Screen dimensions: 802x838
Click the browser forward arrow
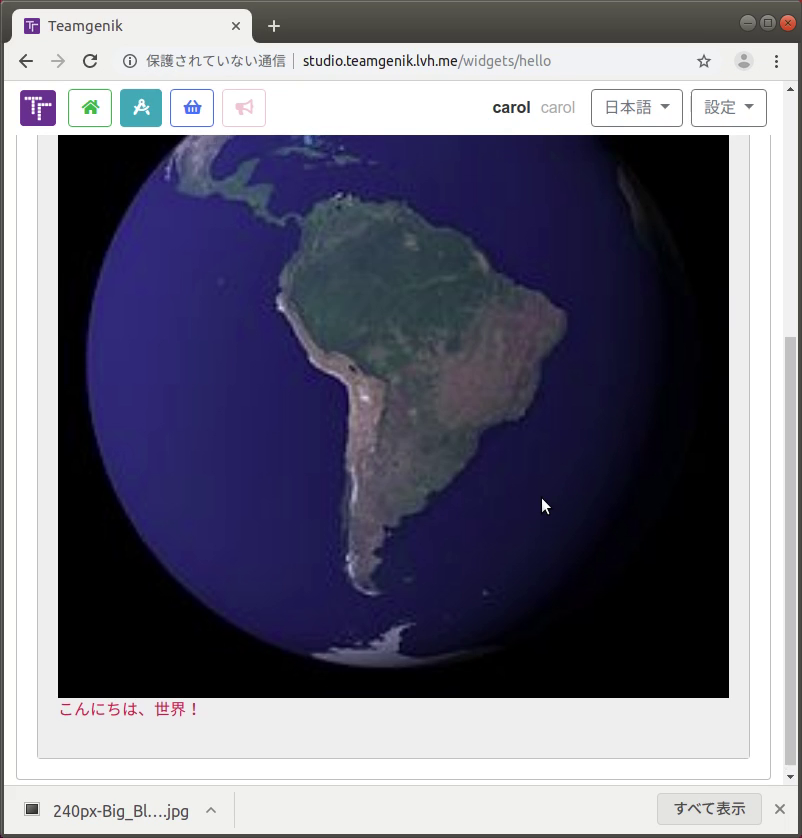pyautogui.click(x=58, y=61)
